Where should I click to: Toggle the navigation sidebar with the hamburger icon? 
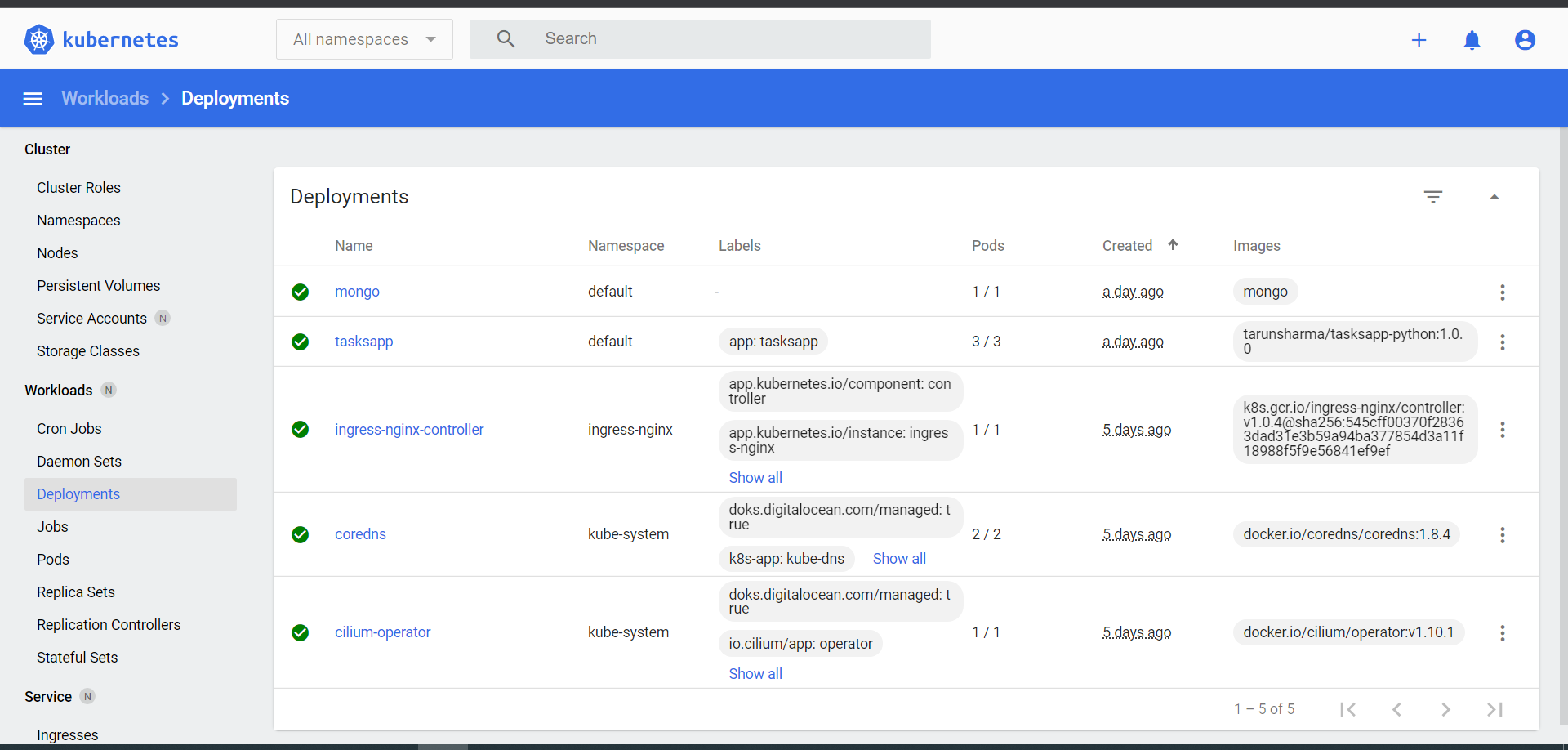tap(33, 98)
